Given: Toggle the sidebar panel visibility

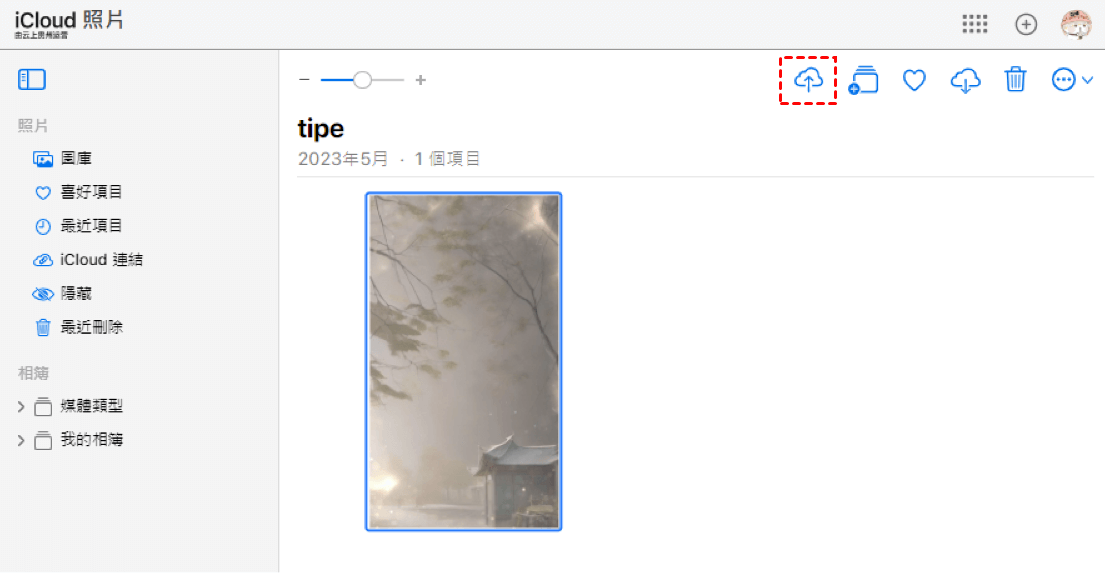Looking at the screenshot, I should pos(32,80).
